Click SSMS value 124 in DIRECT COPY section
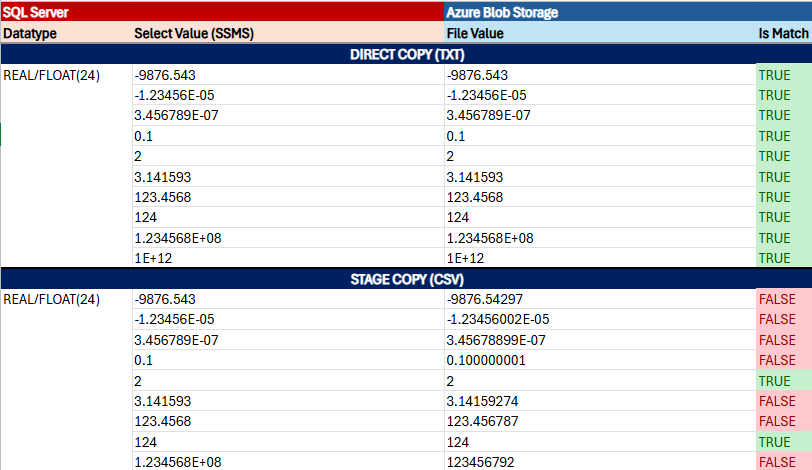Screen dimensions: 812x470 pyautogui.click(x=288, y=217)
